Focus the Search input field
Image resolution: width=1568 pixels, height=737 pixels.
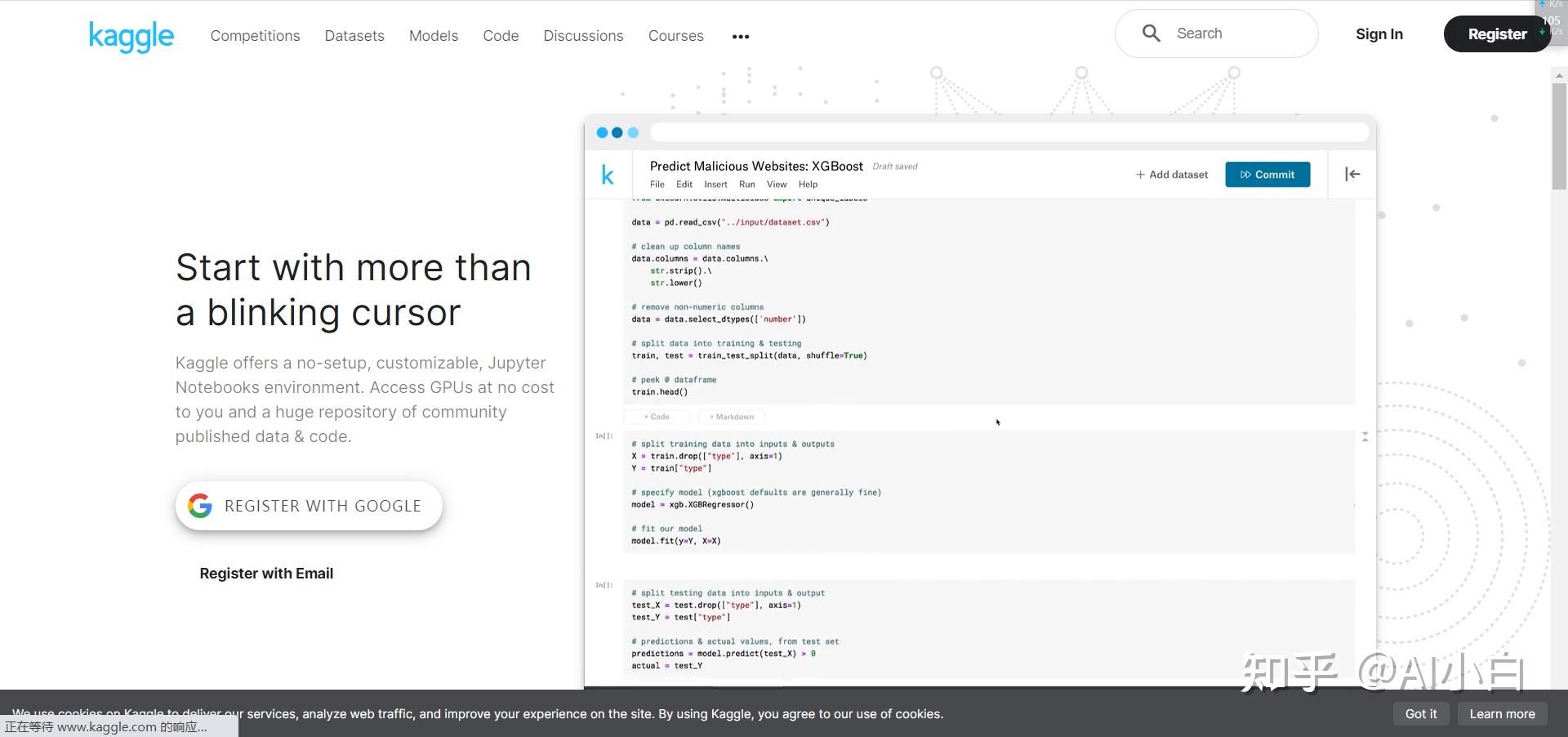coord(1237,33)
